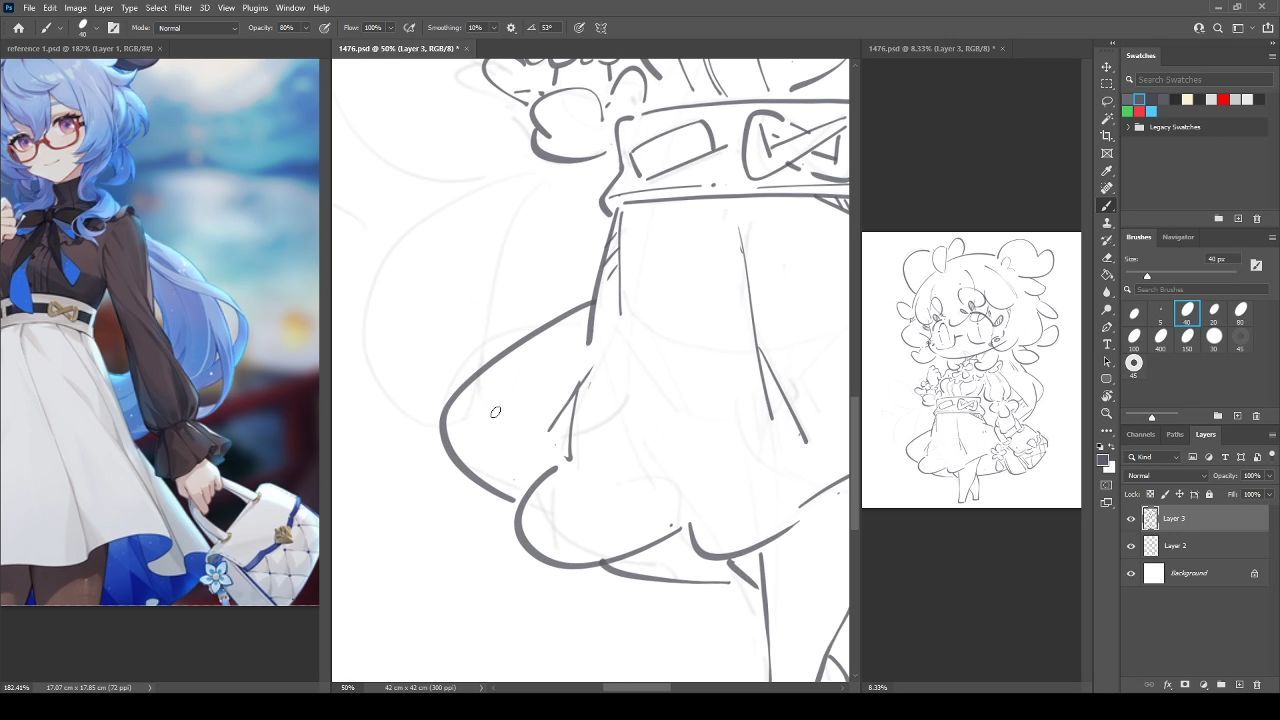Screen dimensions: 1280x720
Task: Toggle lock transparent pixels
Action: [x=1150, y=494]
